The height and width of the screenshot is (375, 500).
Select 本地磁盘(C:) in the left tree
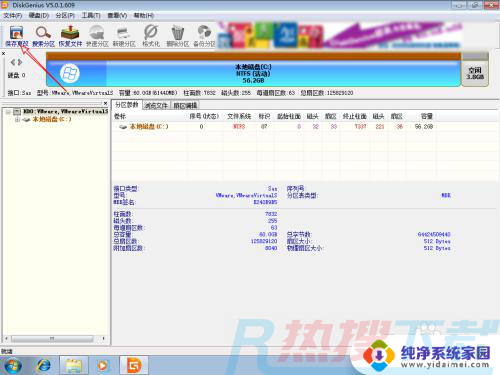tap(52, 119)
